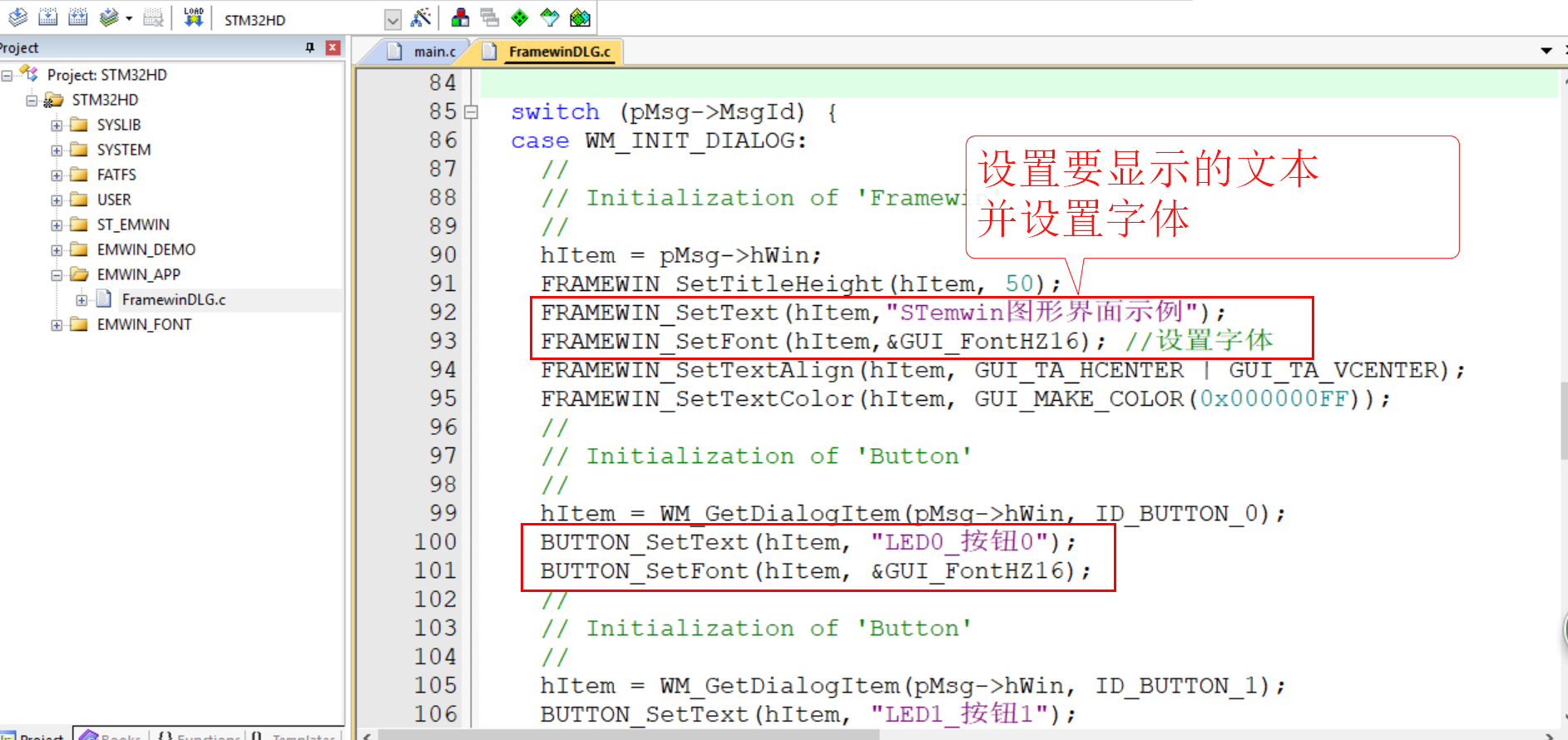Expand the SYSTEM group
This screenshot has height=740, width=1568.
pos(57,150)
